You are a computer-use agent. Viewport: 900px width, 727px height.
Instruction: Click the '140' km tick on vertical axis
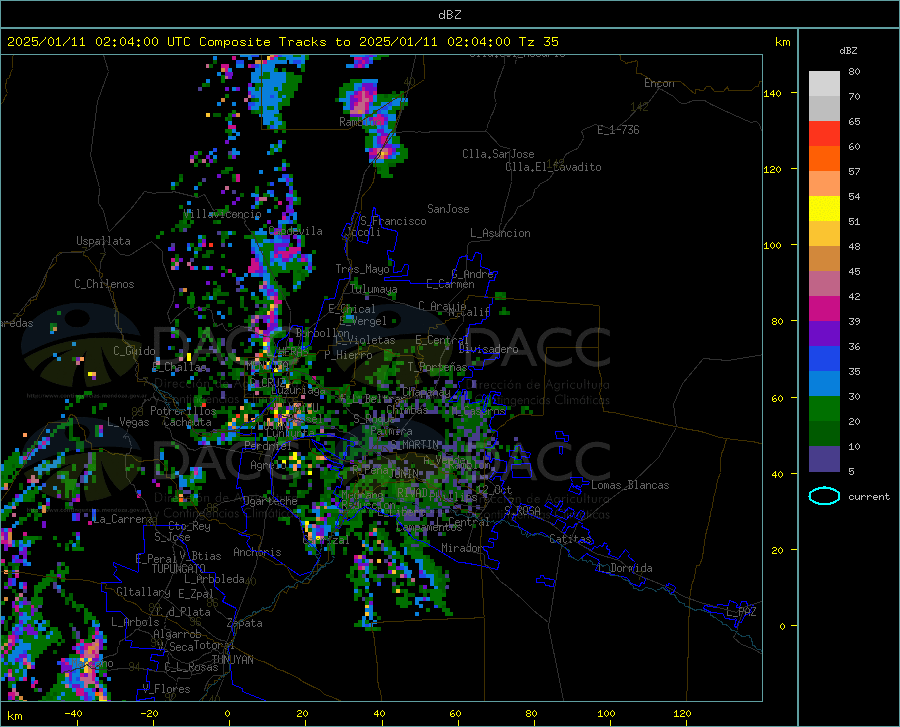772,93
